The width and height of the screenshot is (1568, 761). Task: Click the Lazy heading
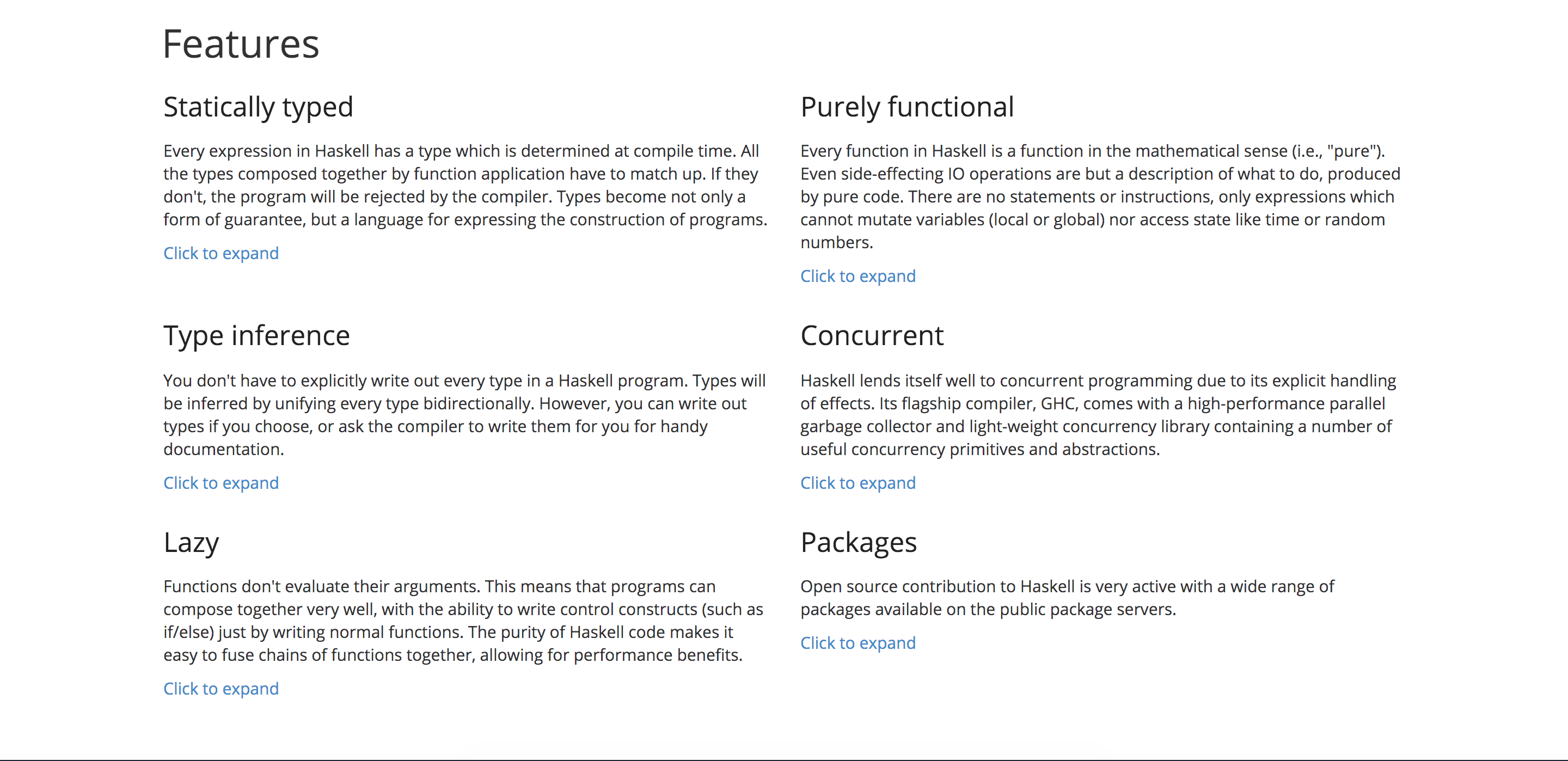point(191,542)
